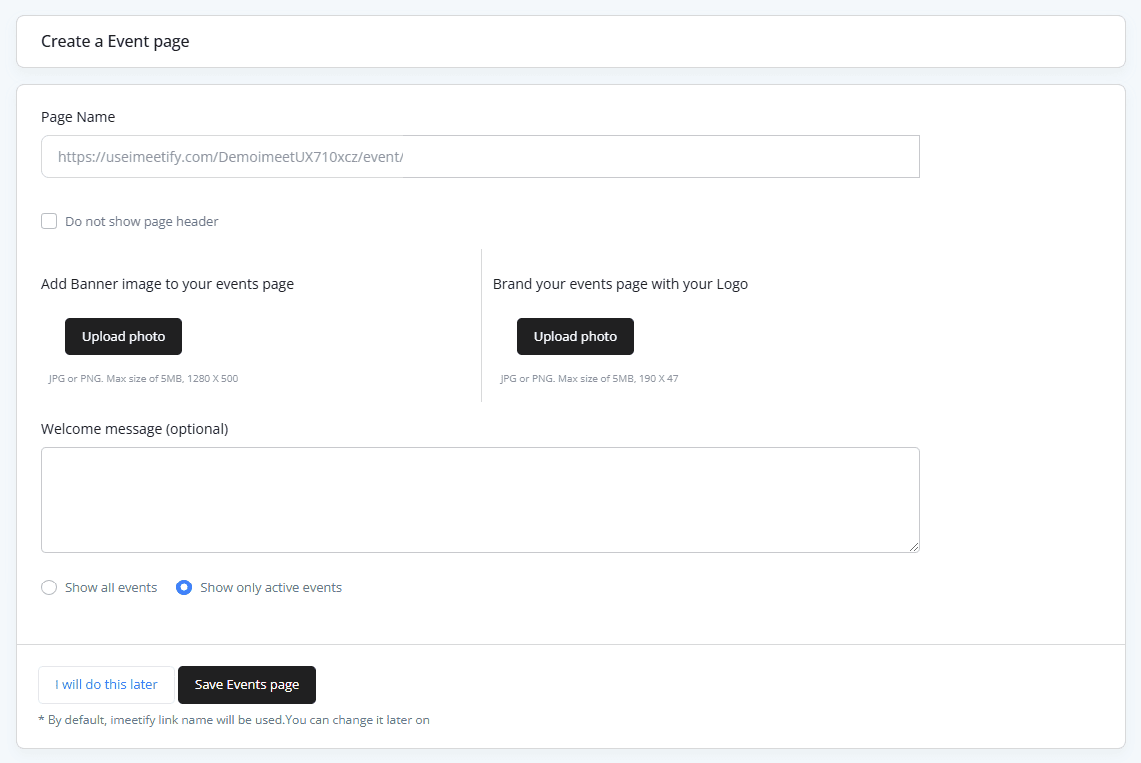Click the default imeetify link name footnote

point(234,720)
